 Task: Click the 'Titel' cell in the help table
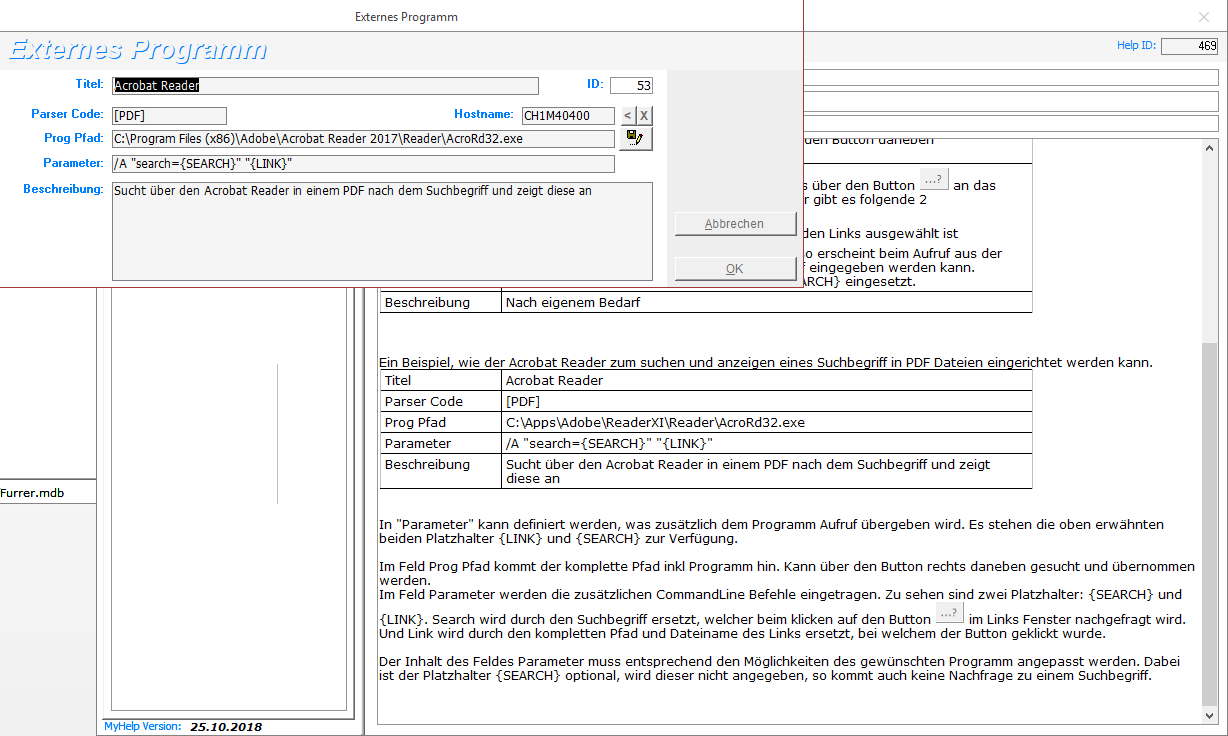click(x=440, y=380)
